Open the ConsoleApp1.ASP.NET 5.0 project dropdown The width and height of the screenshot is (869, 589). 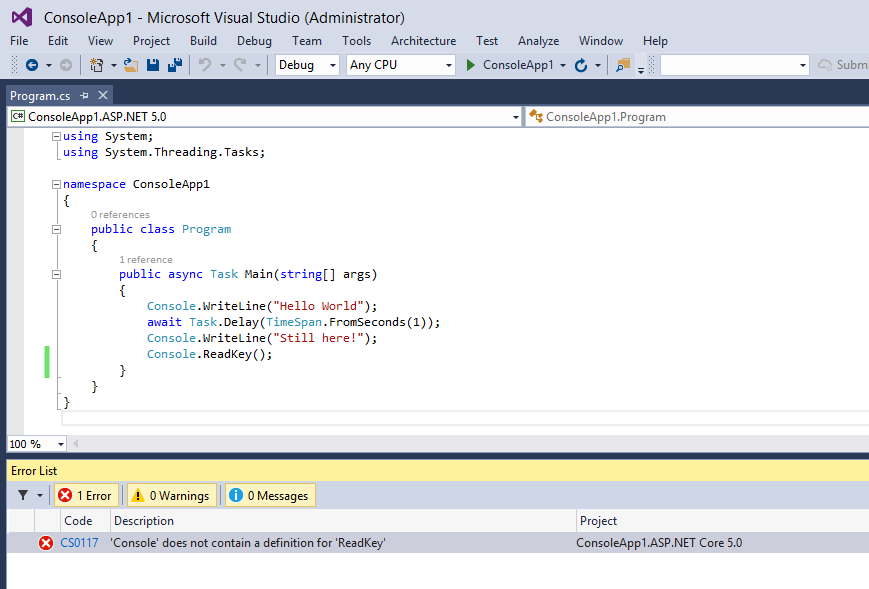click(x=265, y=117)
